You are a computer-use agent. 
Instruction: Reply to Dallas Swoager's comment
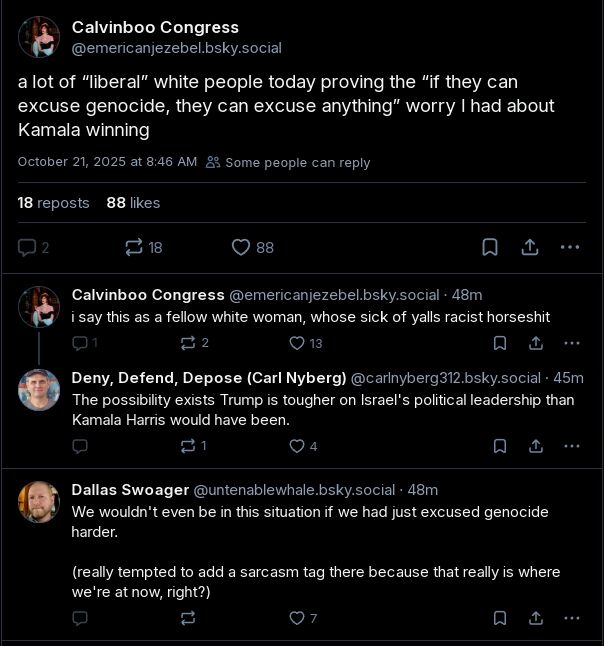click(x=80, y=618)
